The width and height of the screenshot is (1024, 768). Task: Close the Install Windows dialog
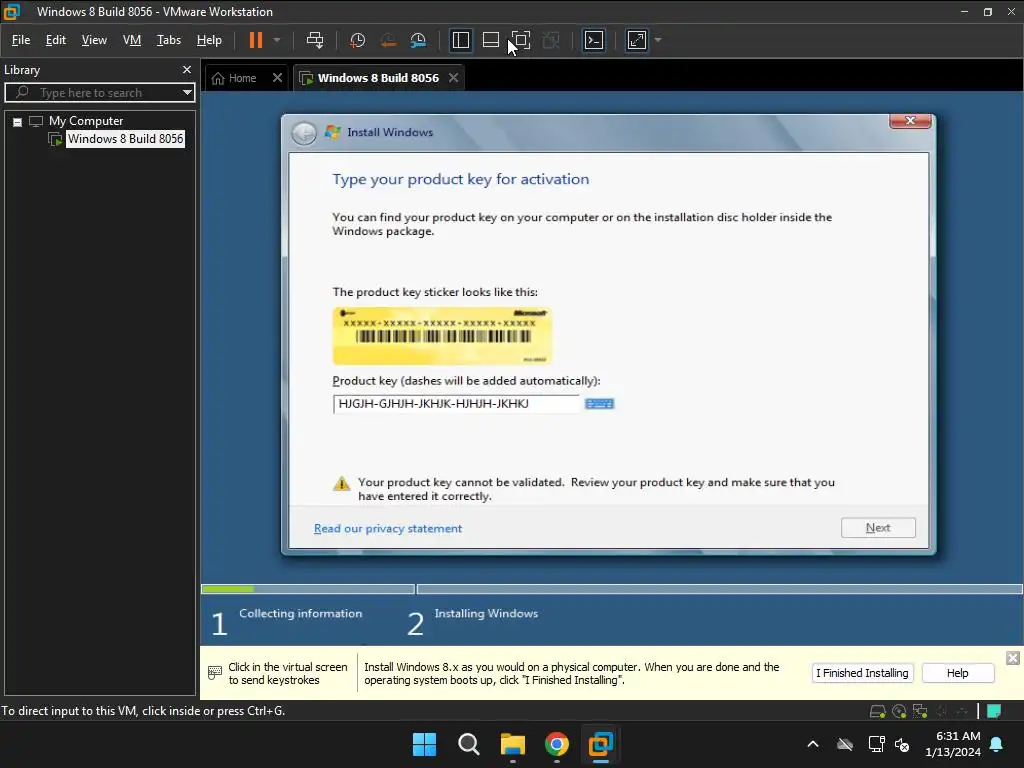coord(910,121)
